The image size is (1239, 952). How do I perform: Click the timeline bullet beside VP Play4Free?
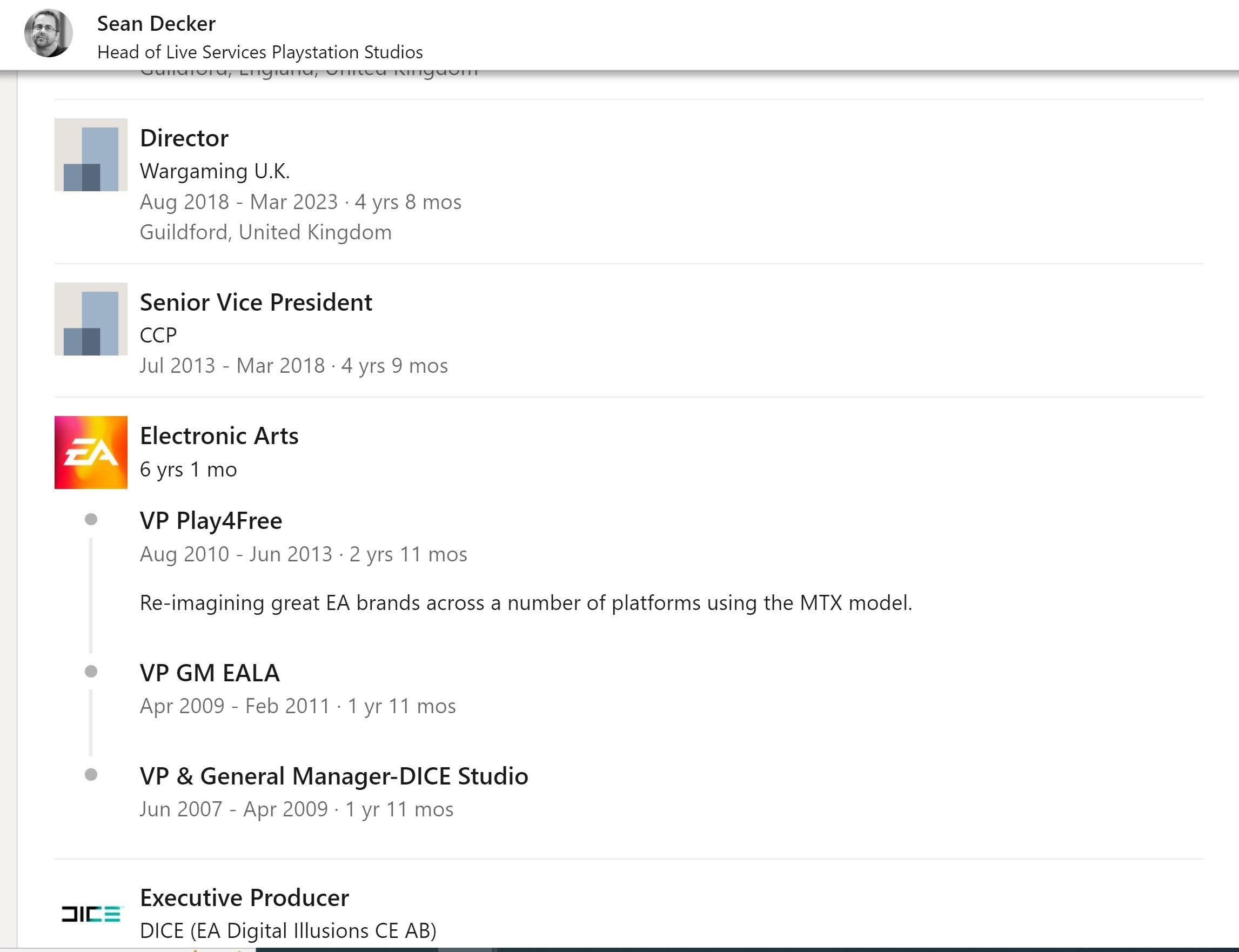tap(91, 520)
